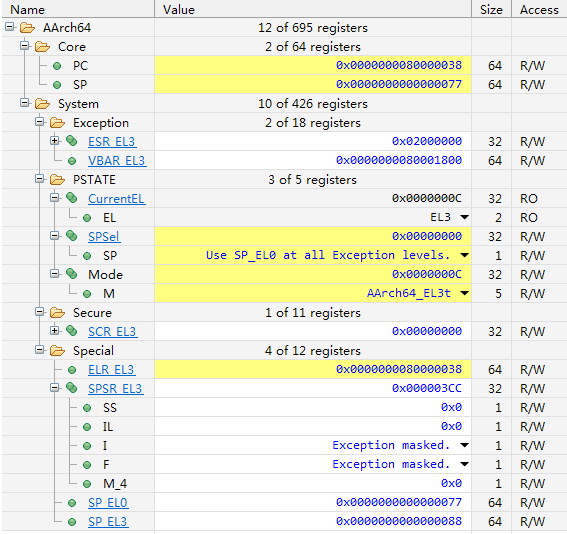Open the M field dropdown showing AArch64_EL3t
567x534 pixels.
tap(465, 293)
